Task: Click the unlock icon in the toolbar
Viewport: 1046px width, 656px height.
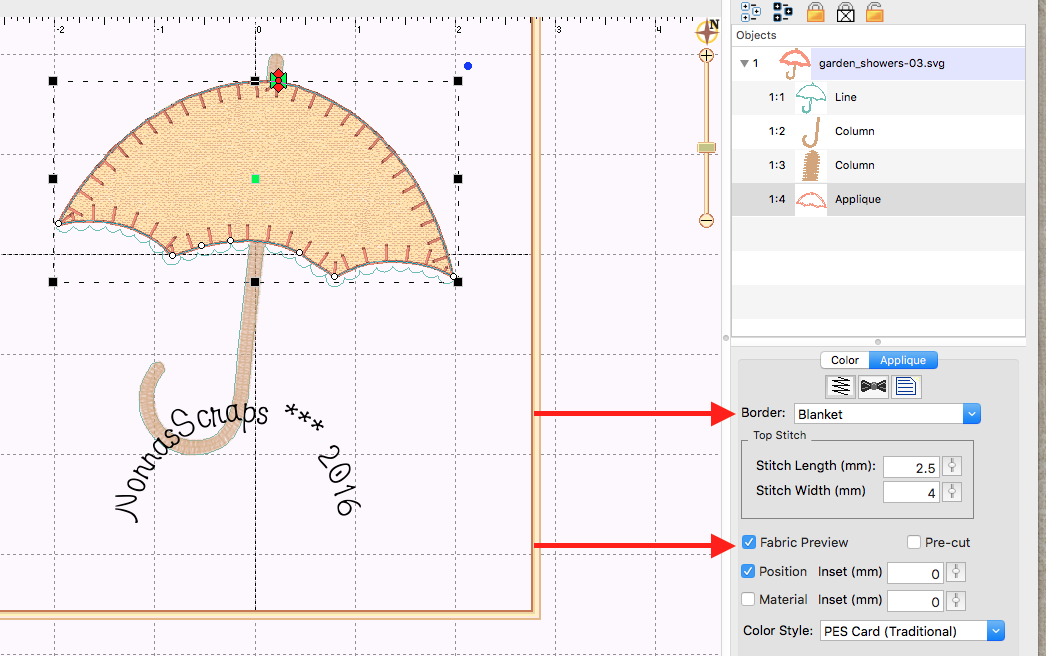Action: pyautogui.click(x=874, y=12)
